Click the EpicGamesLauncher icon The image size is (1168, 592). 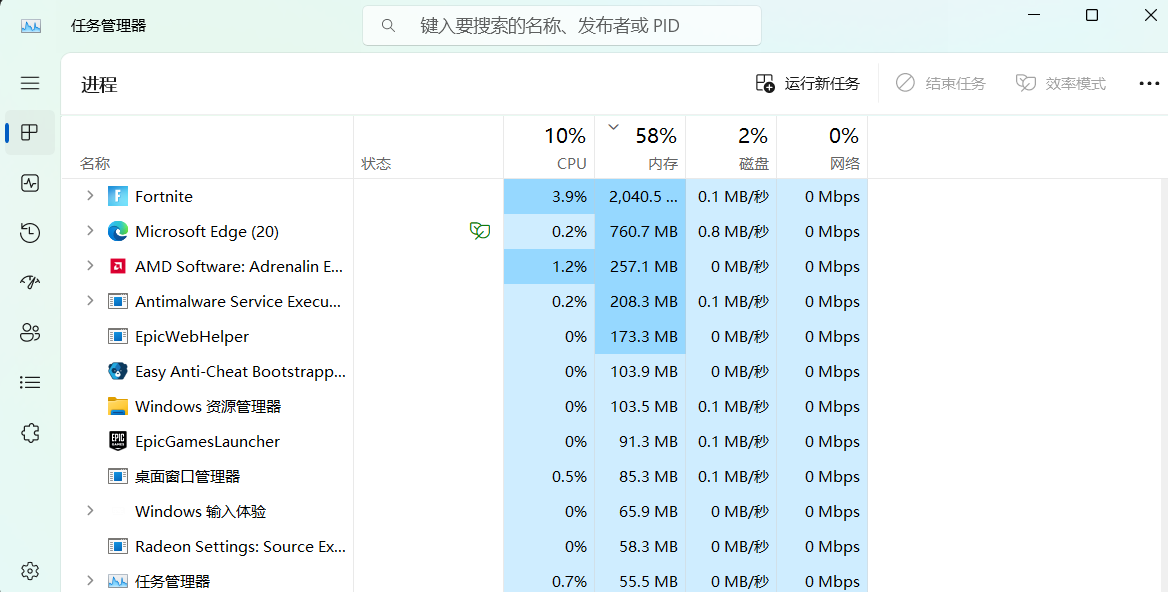pyautogui.click(x=118, y=442)
